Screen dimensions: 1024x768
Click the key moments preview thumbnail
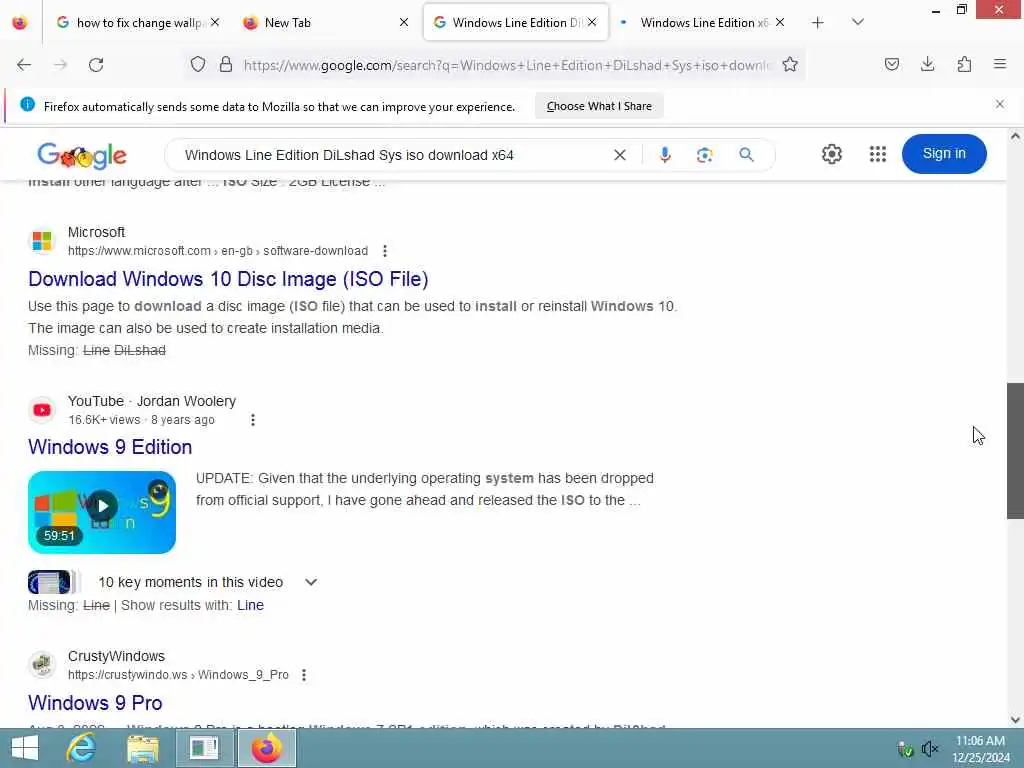click(x=54, y=582)
